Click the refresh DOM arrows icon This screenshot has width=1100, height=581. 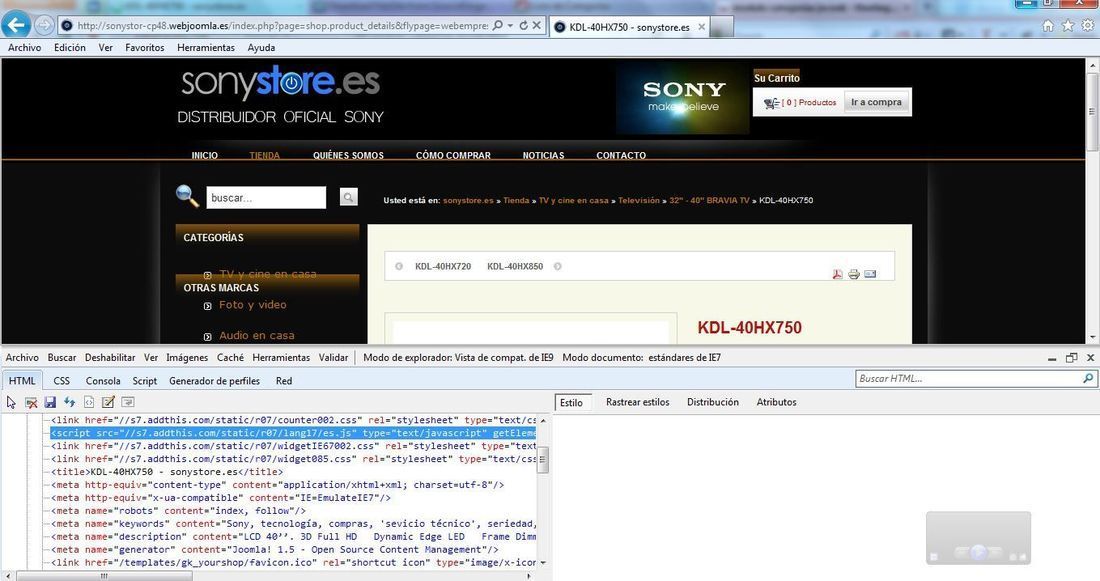69,402
